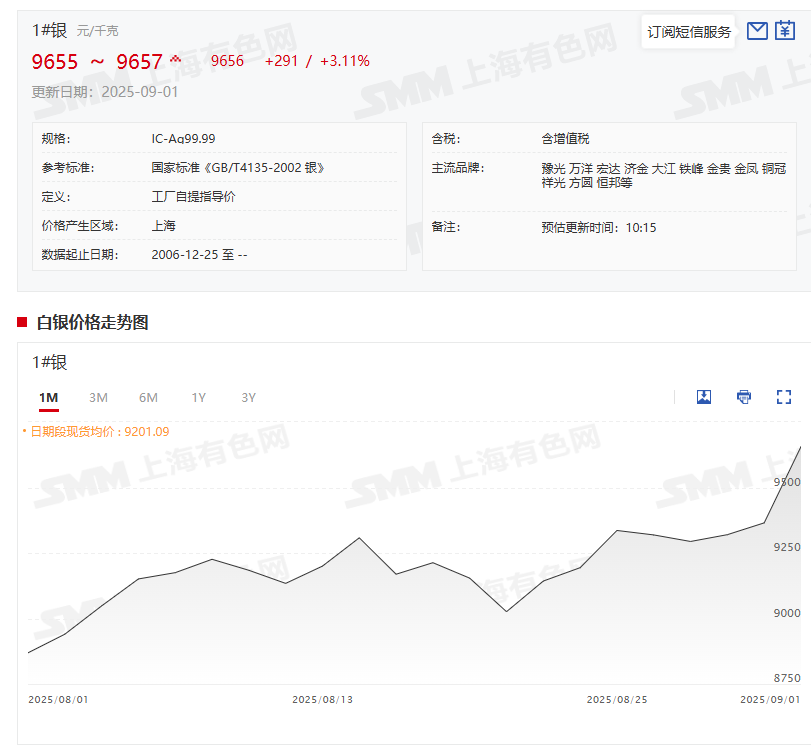Image resolution: width=811 pixels, height=748 pixels.
Task: Click the envelope SMS subscription icon
Action: coord(757,31)
